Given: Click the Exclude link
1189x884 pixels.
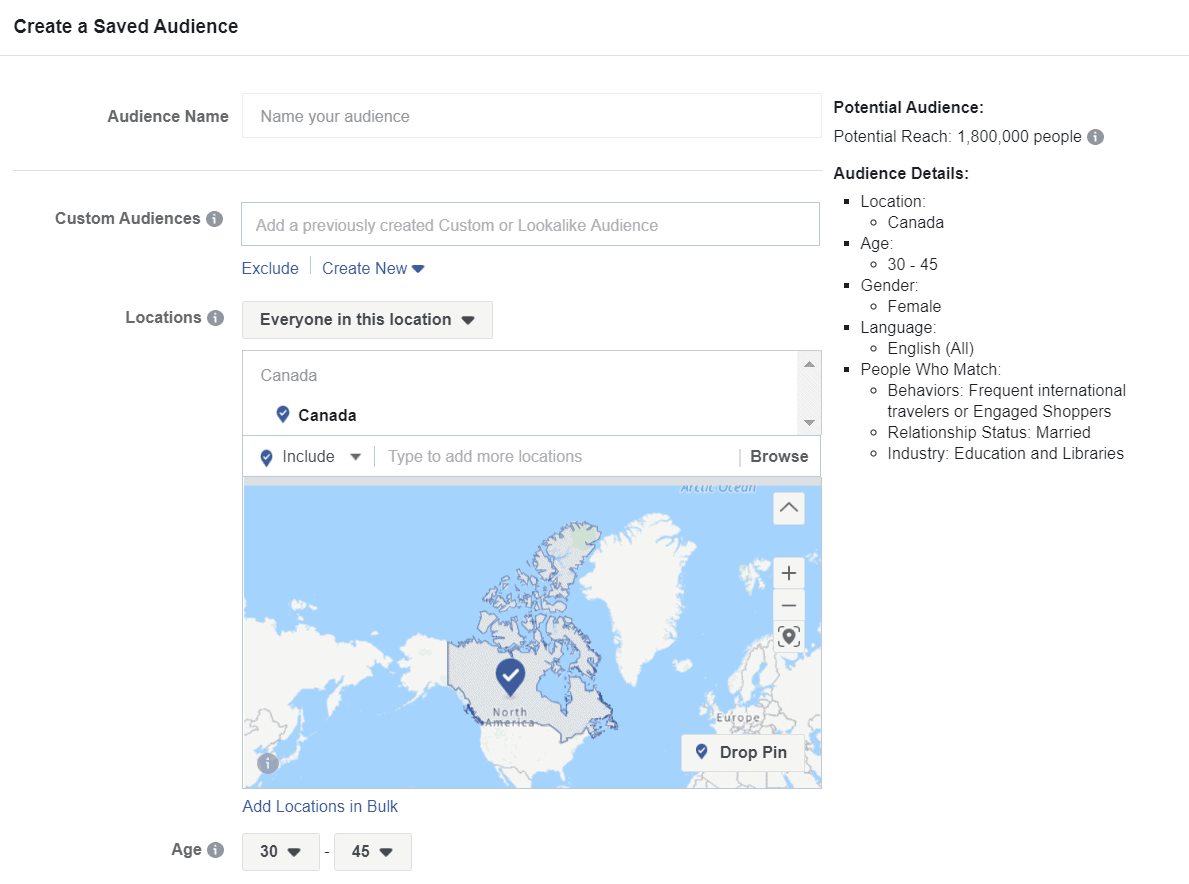Looking at the screenshot, I should coord(270,268).
